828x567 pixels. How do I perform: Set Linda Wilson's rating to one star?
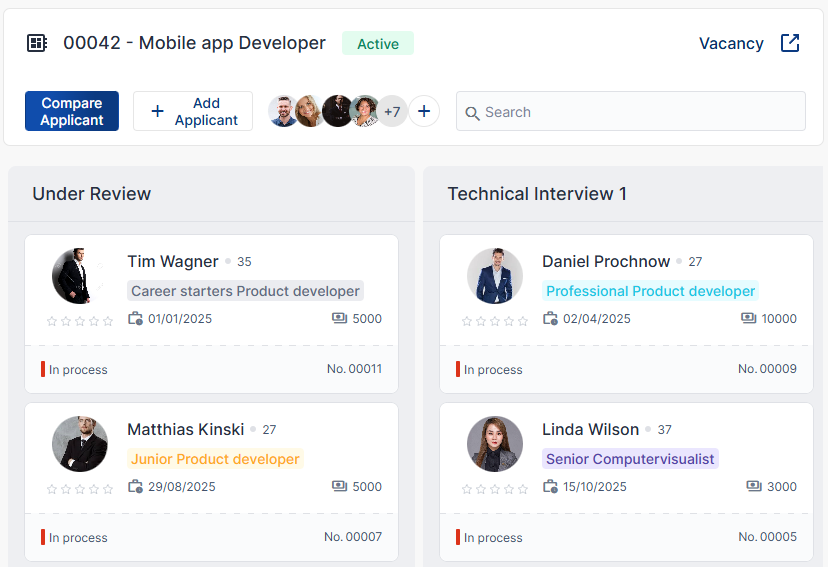point(467,489)
